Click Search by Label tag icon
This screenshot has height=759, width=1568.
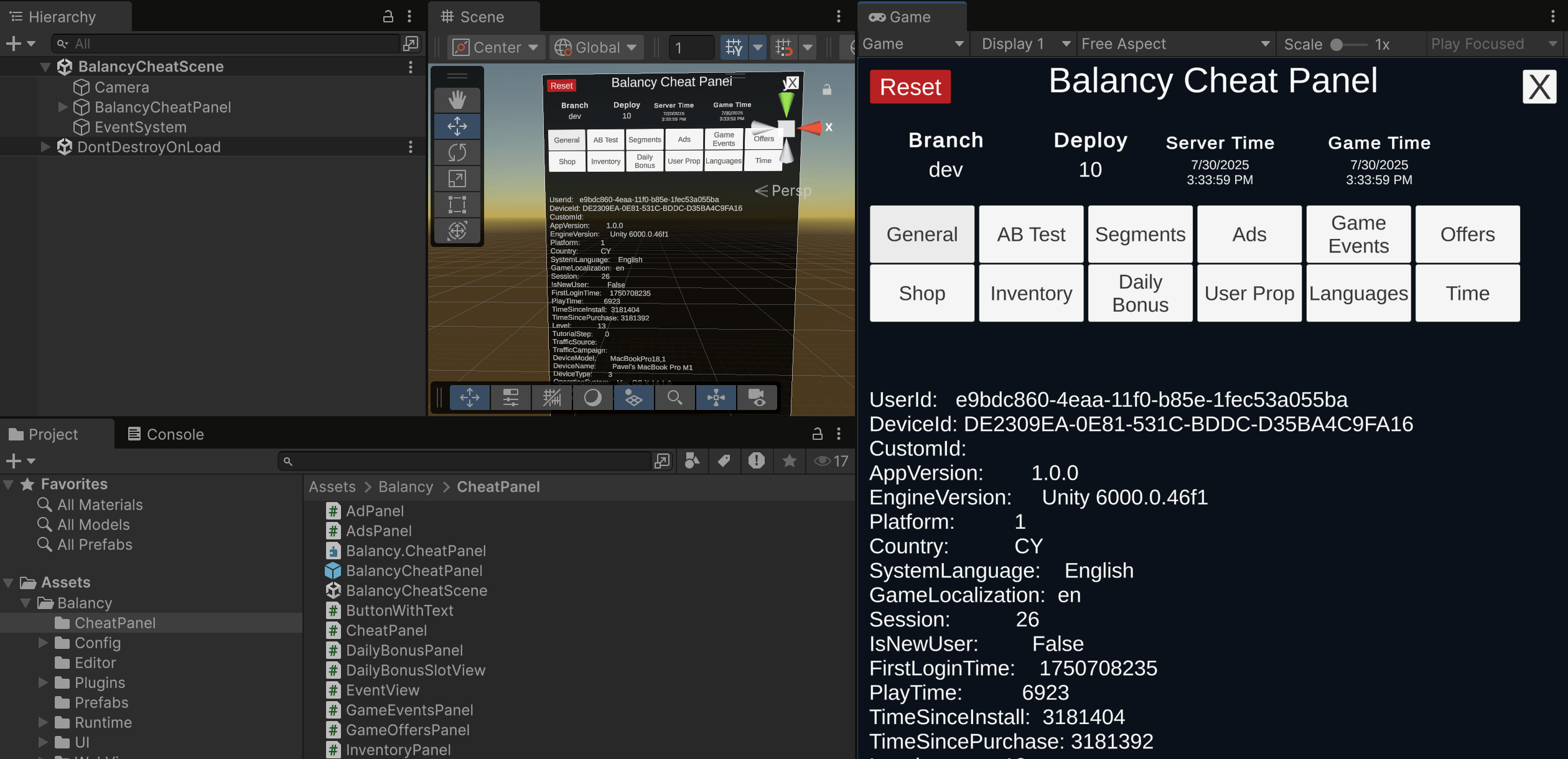724,461
